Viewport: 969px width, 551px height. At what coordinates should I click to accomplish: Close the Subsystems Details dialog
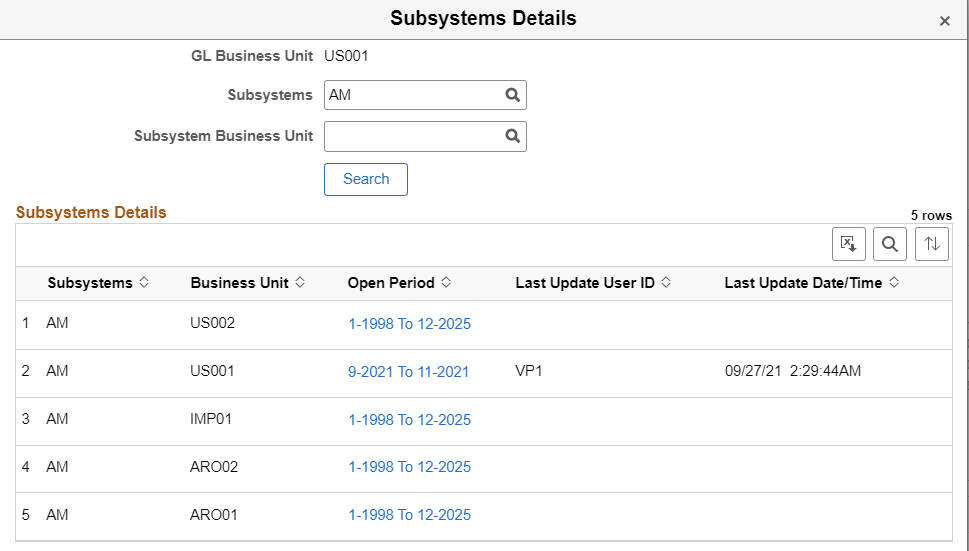(x=944, y=21)
